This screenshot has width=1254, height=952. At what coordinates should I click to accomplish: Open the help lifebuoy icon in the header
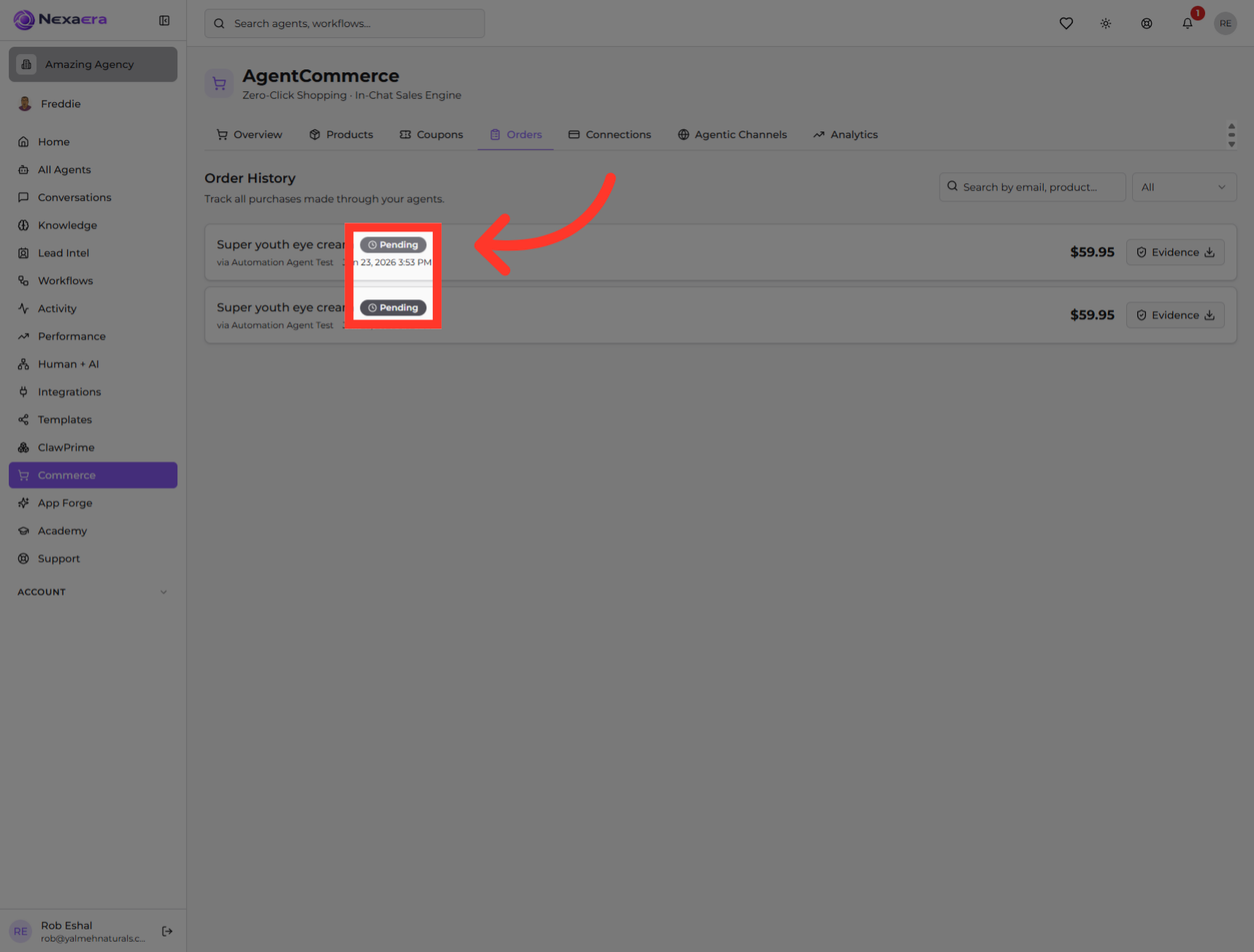tap(1147, 23)
